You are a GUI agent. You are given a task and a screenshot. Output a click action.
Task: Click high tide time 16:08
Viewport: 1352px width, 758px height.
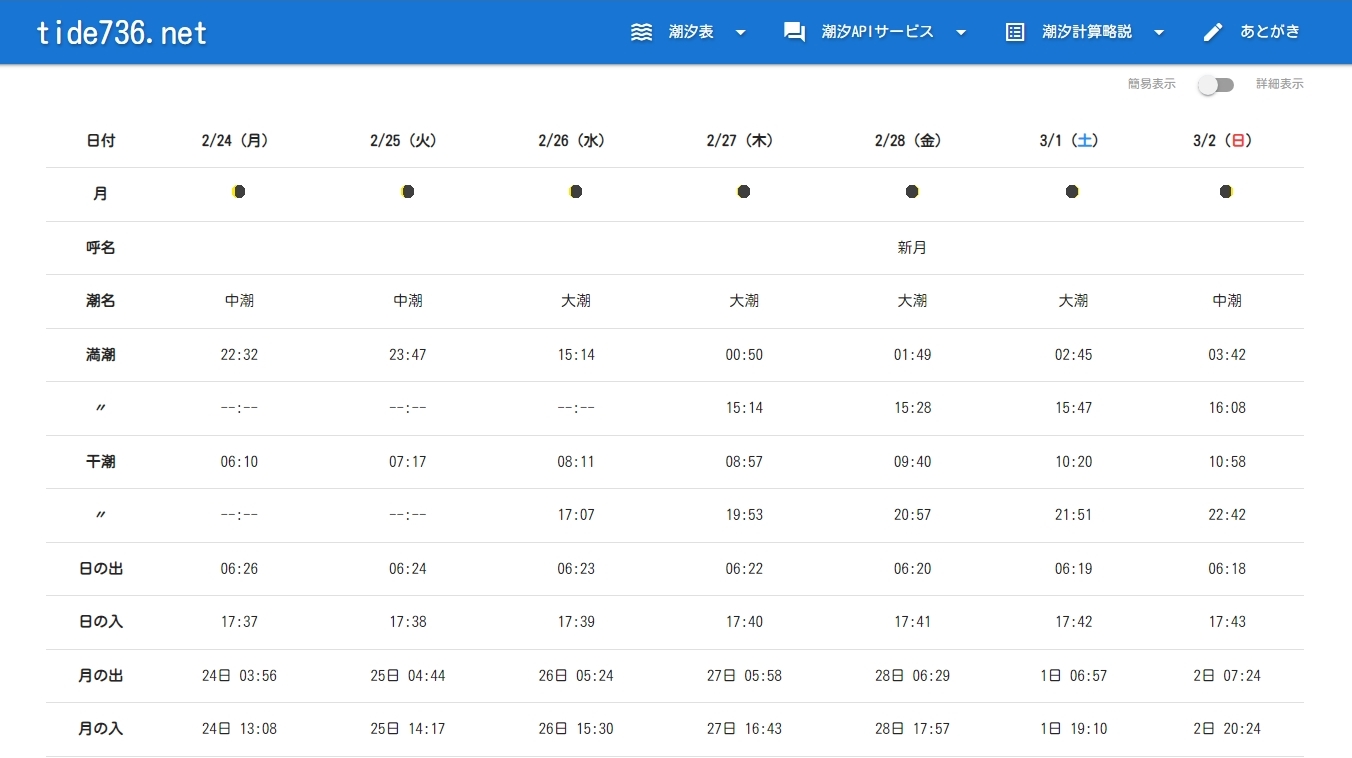click(x=1227, y=408)
